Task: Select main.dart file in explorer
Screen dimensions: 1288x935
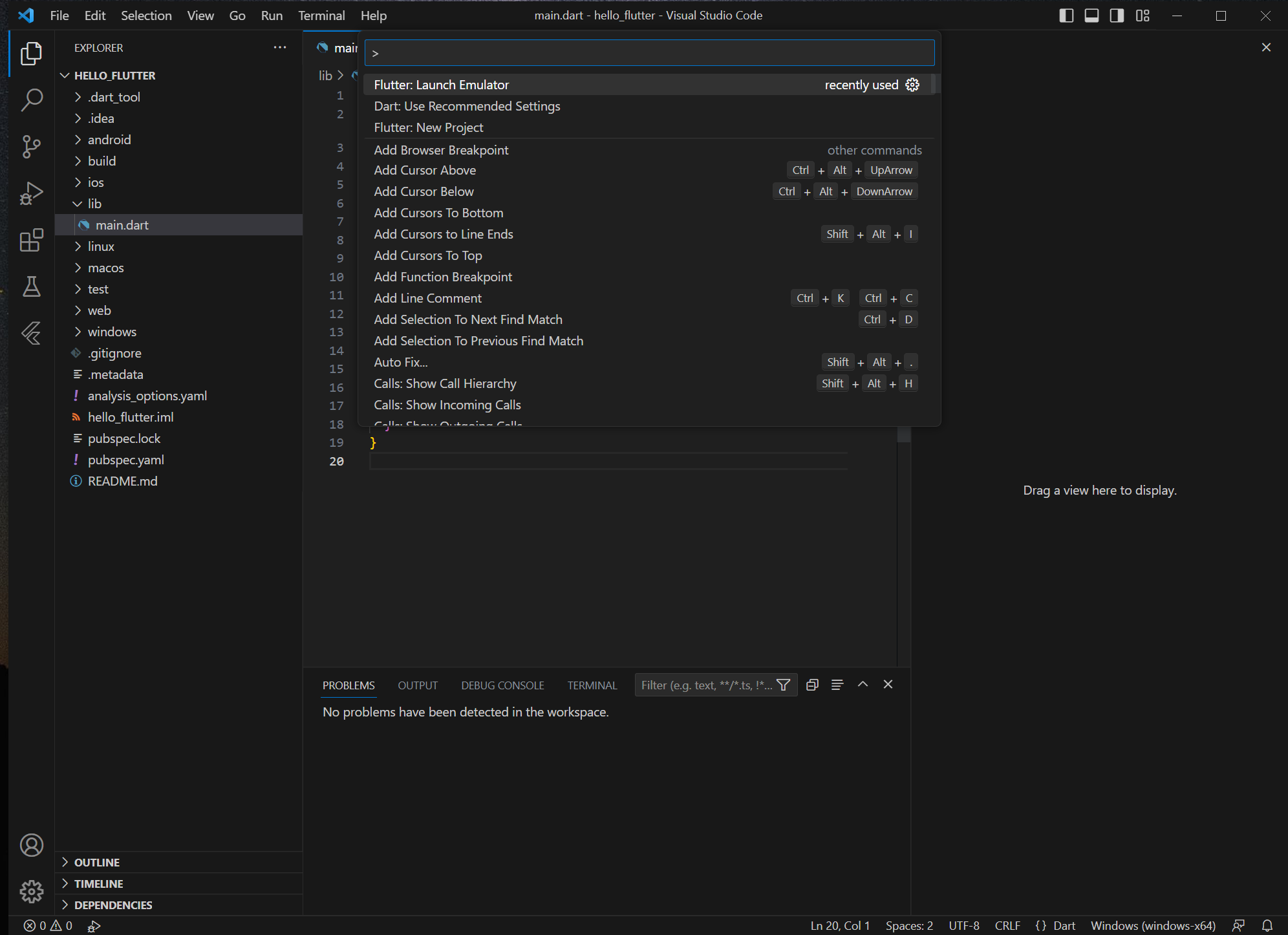Action: (x=178, y=225)
